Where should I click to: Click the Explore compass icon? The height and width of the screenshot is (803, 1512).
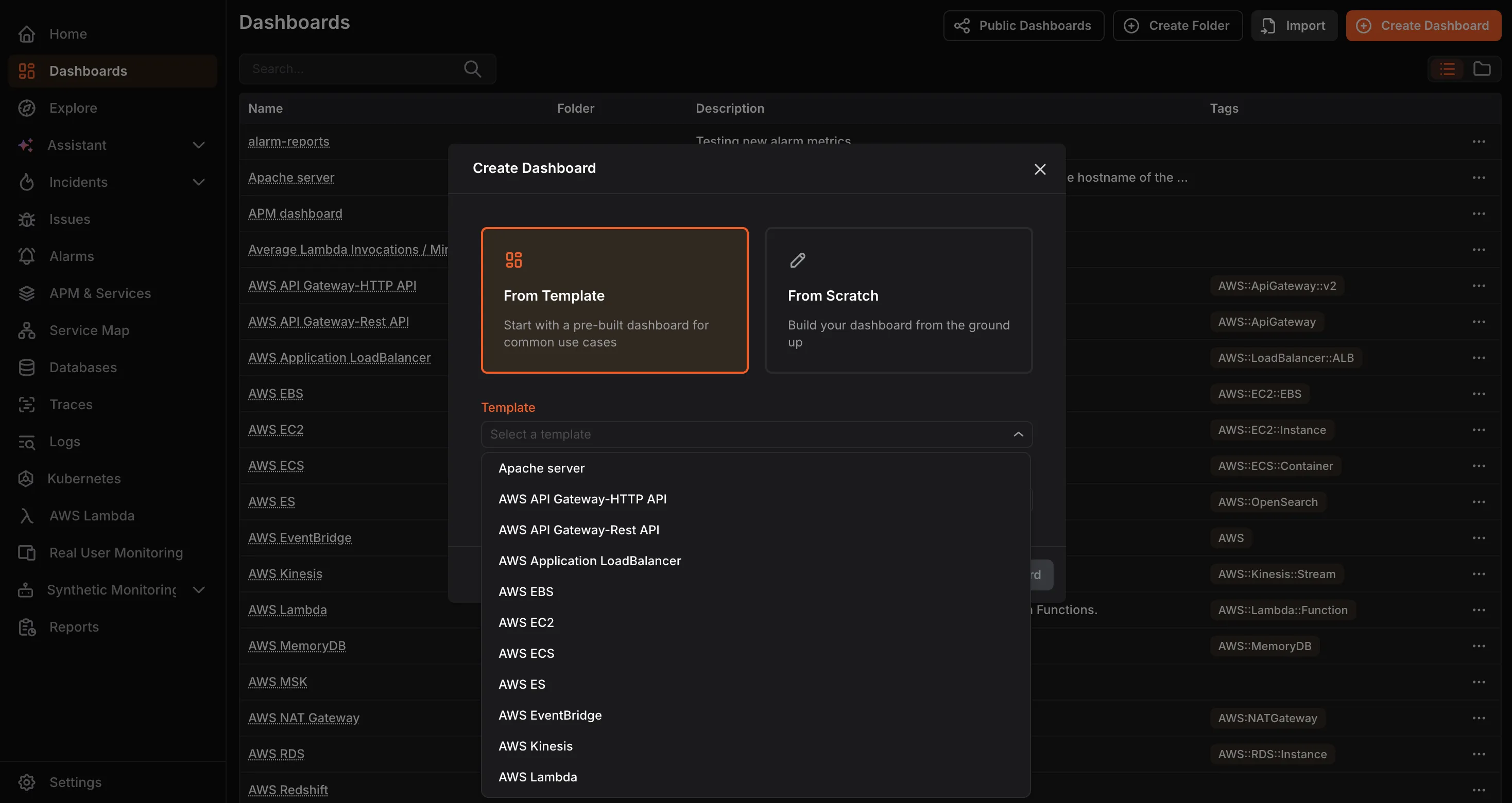[27, 108]
